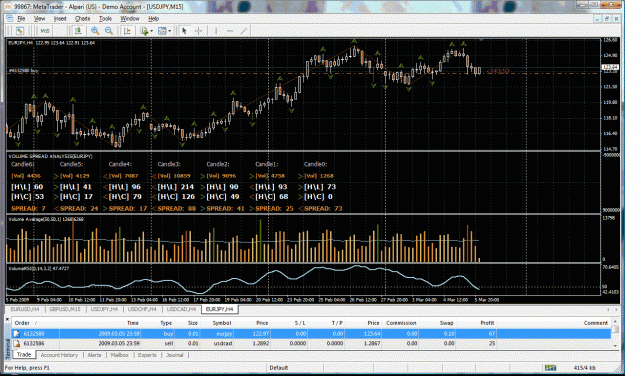Open the File menu
This screenshot has width=625, height=376.
21,18
